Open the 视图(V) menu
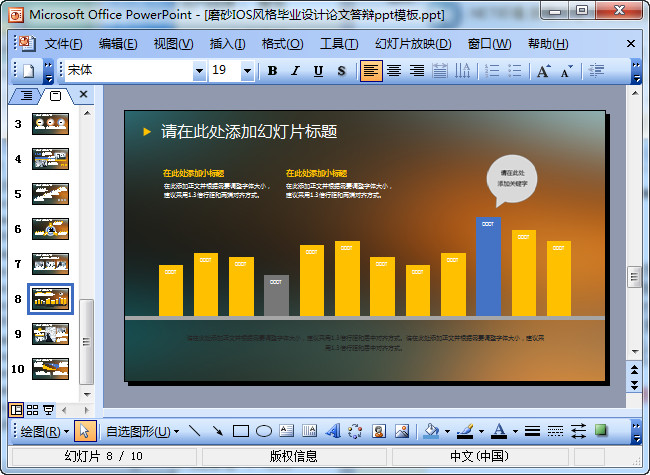The height and width of the screenshot is (475, 650). [x=173, y=44]
